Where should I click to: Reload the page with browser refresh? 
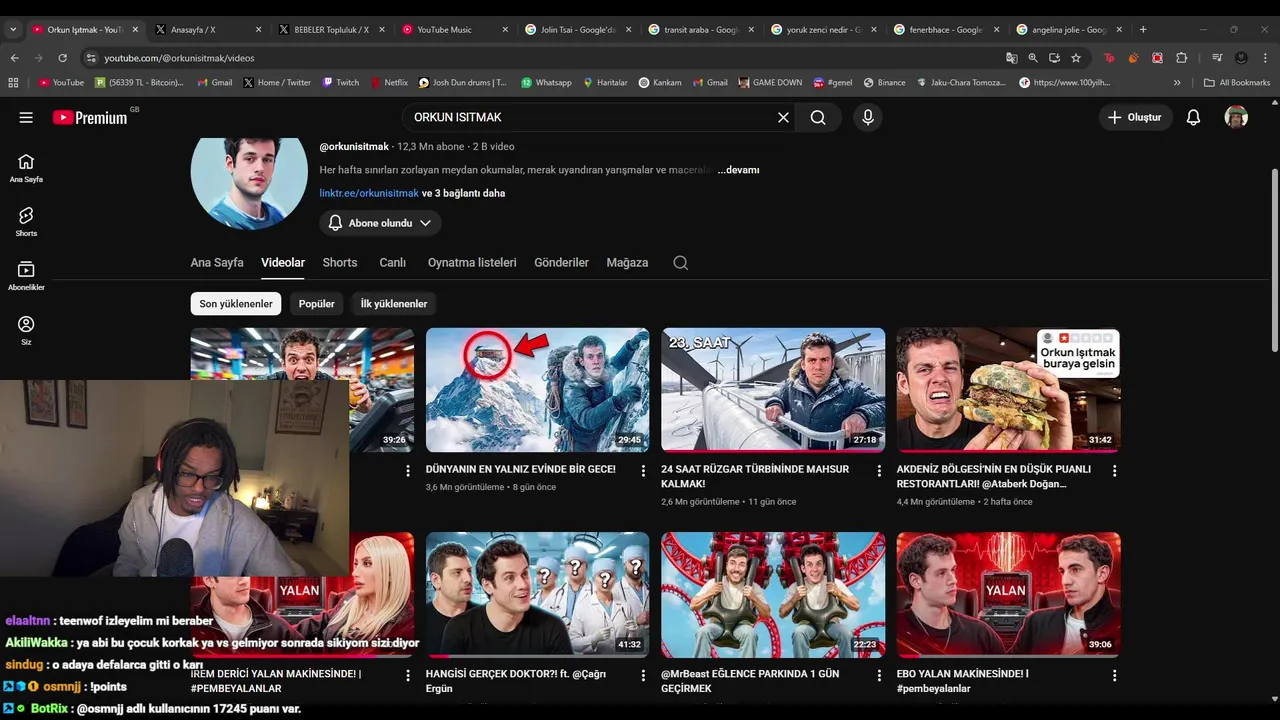tap(62, 58)
